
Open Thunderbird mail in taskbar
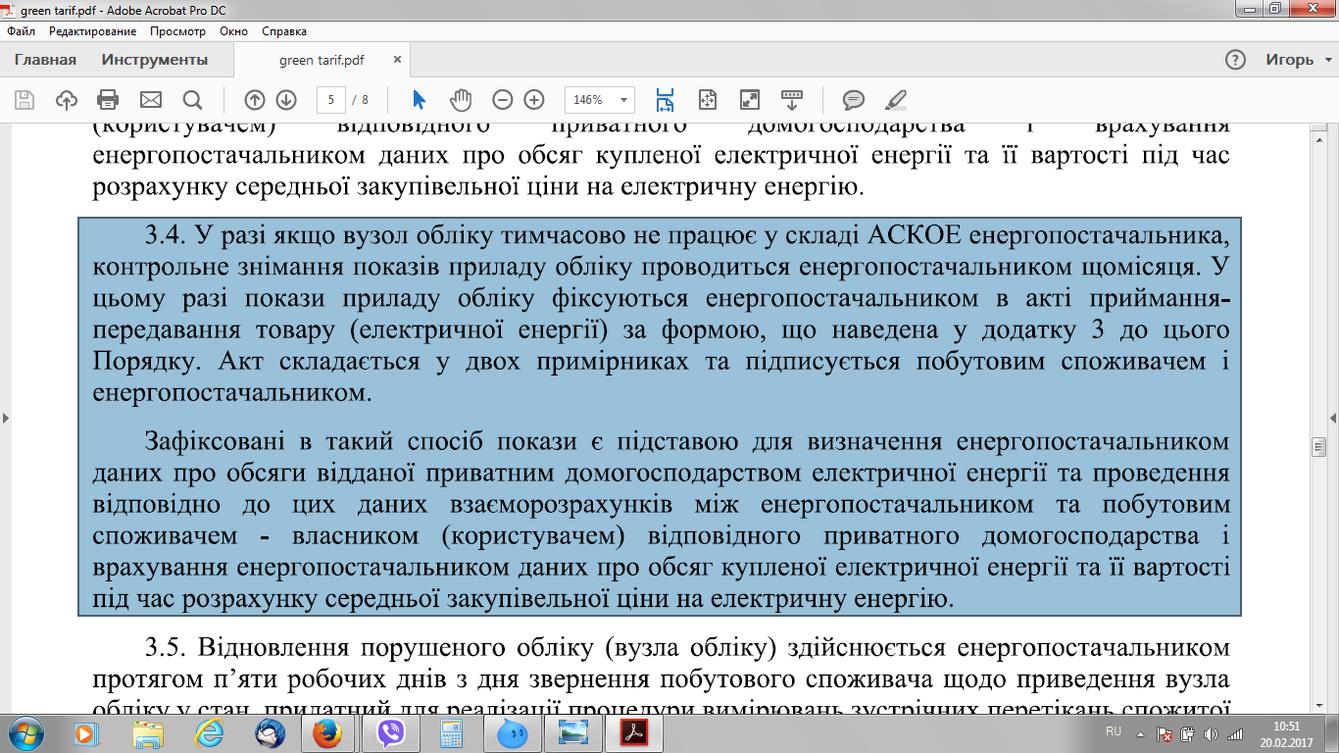point(269,734)
